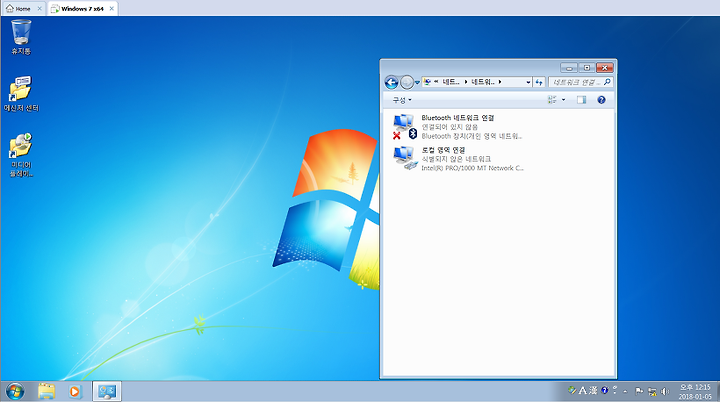Open the volume speaker tray icon

[664, 391]
